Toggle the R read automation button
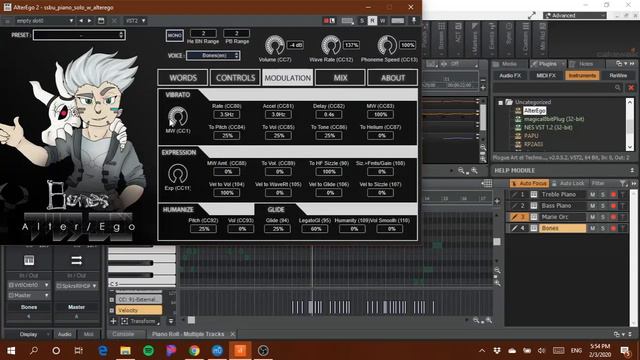Viewport: 640px width, 360px height. 372,20
